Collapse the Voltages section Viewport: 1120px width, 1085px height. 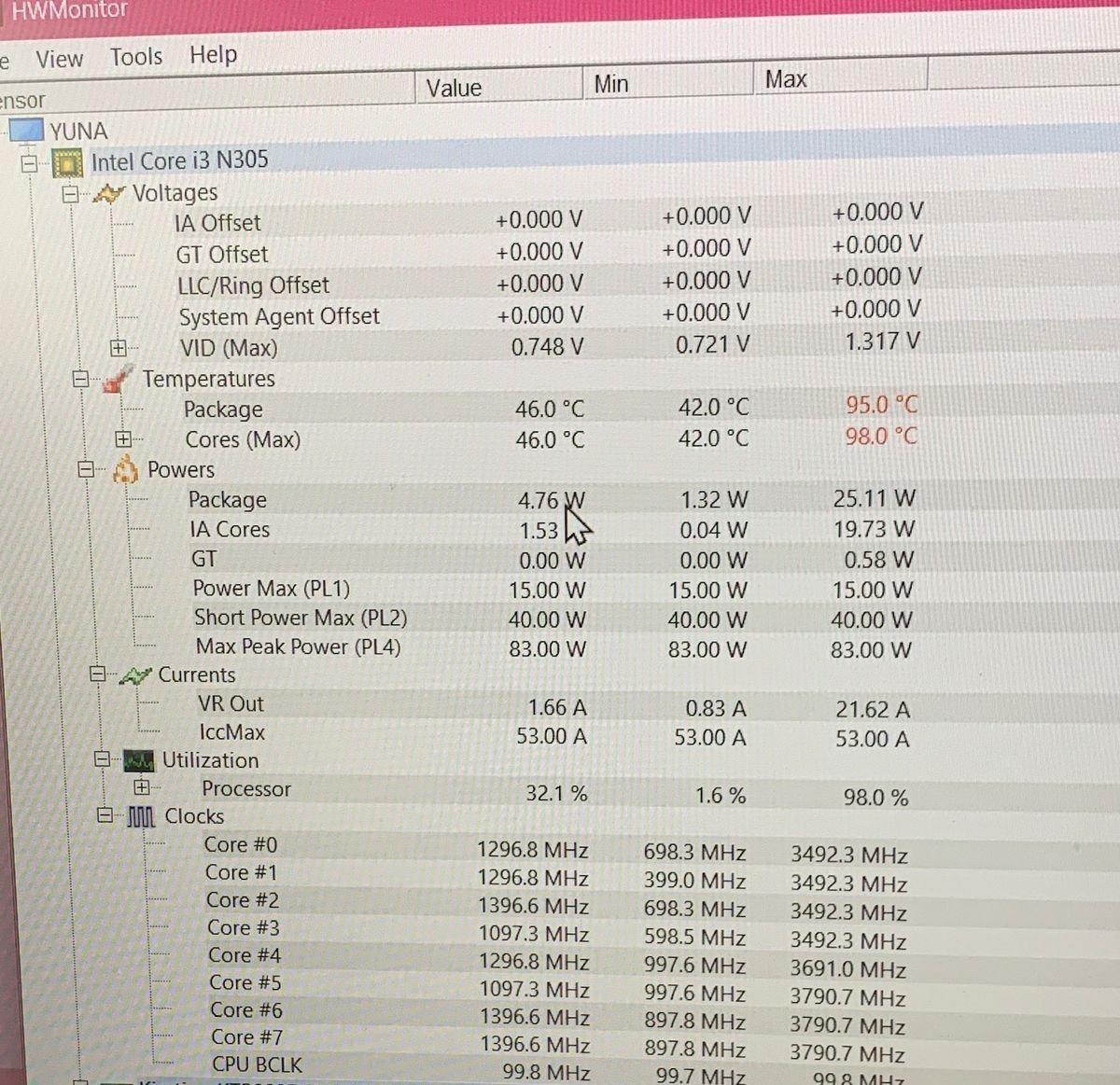(70, 195)
